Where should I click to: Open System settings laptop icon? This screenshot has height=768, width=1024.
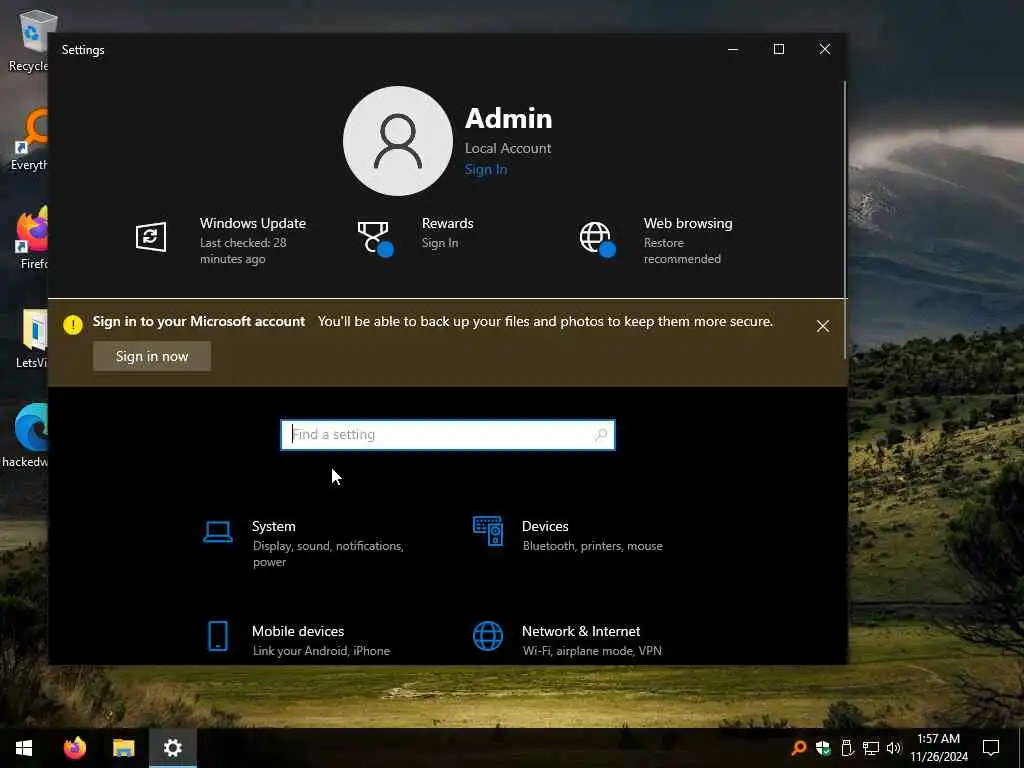click(217, 532)
